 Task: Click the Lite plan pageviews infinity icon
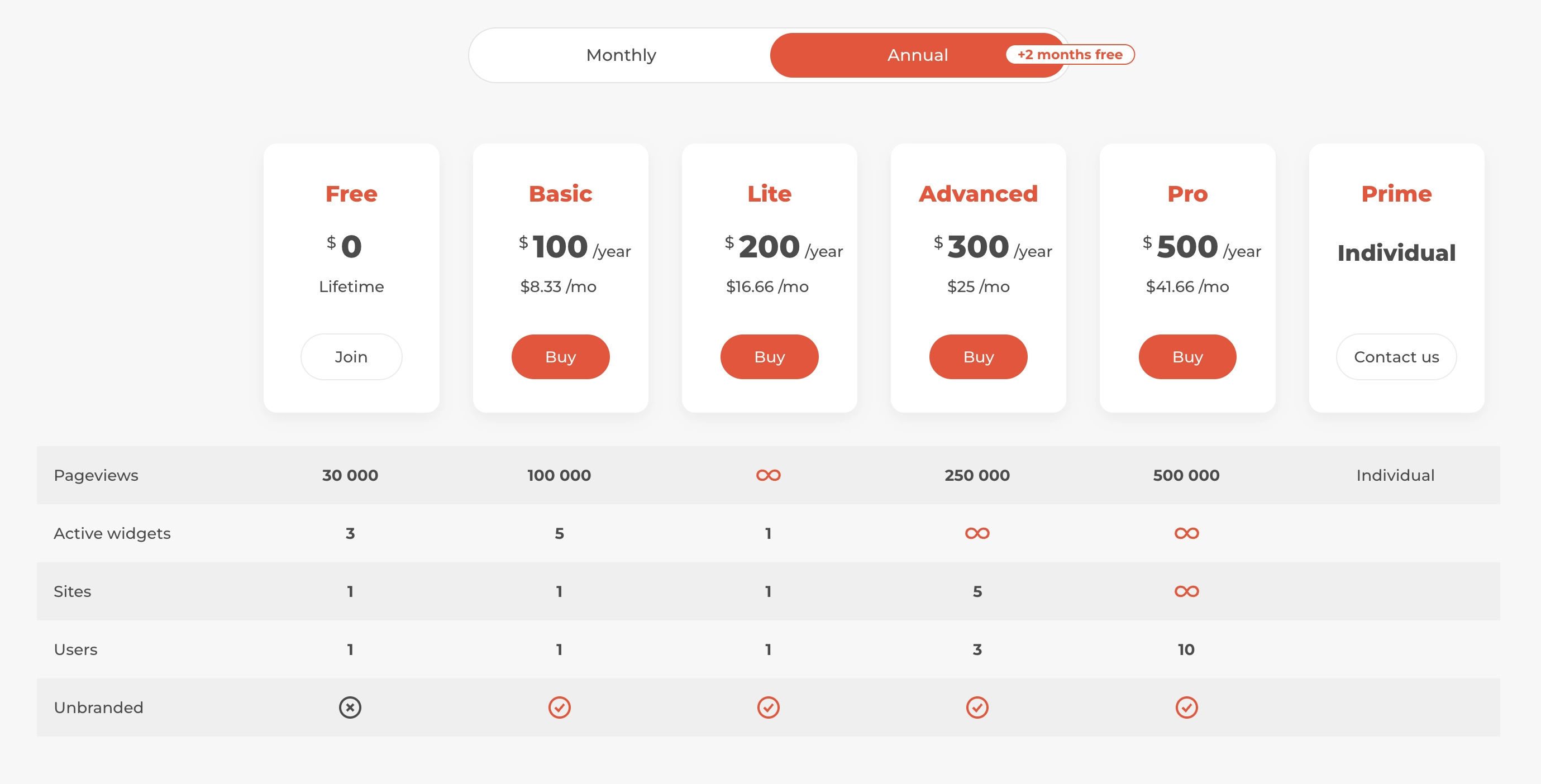coord(768,475)
